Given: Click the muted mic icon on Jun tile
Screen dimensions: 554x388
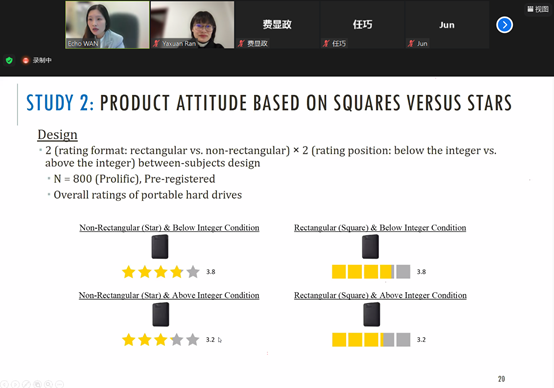Looking at the screenshot, I should coord(411,43).
